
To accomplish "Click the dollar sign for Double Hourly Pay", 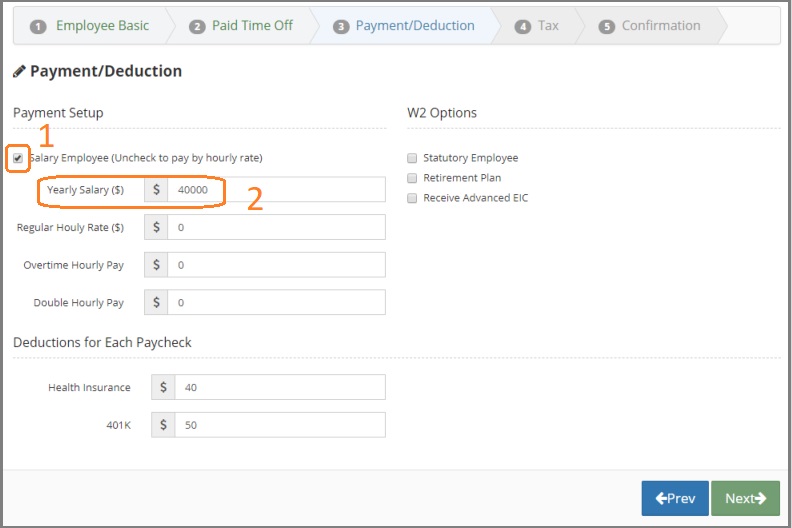I will click(x=156, y=302).
